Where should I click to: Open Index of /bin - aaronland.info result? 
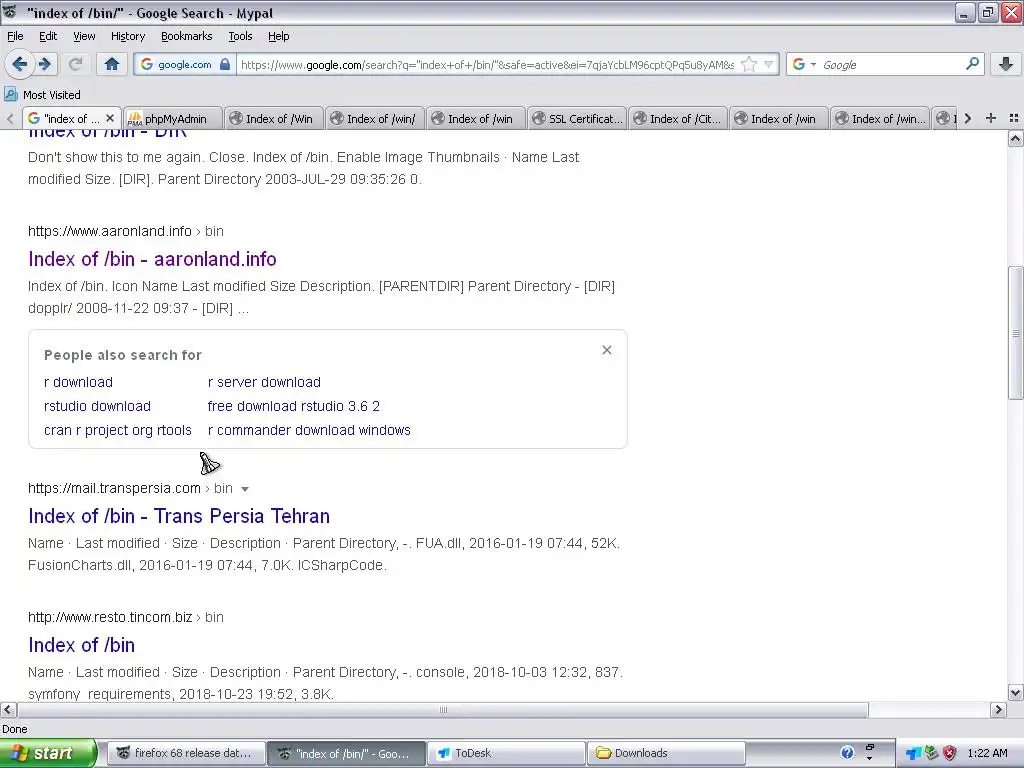[x=152, y=259]
